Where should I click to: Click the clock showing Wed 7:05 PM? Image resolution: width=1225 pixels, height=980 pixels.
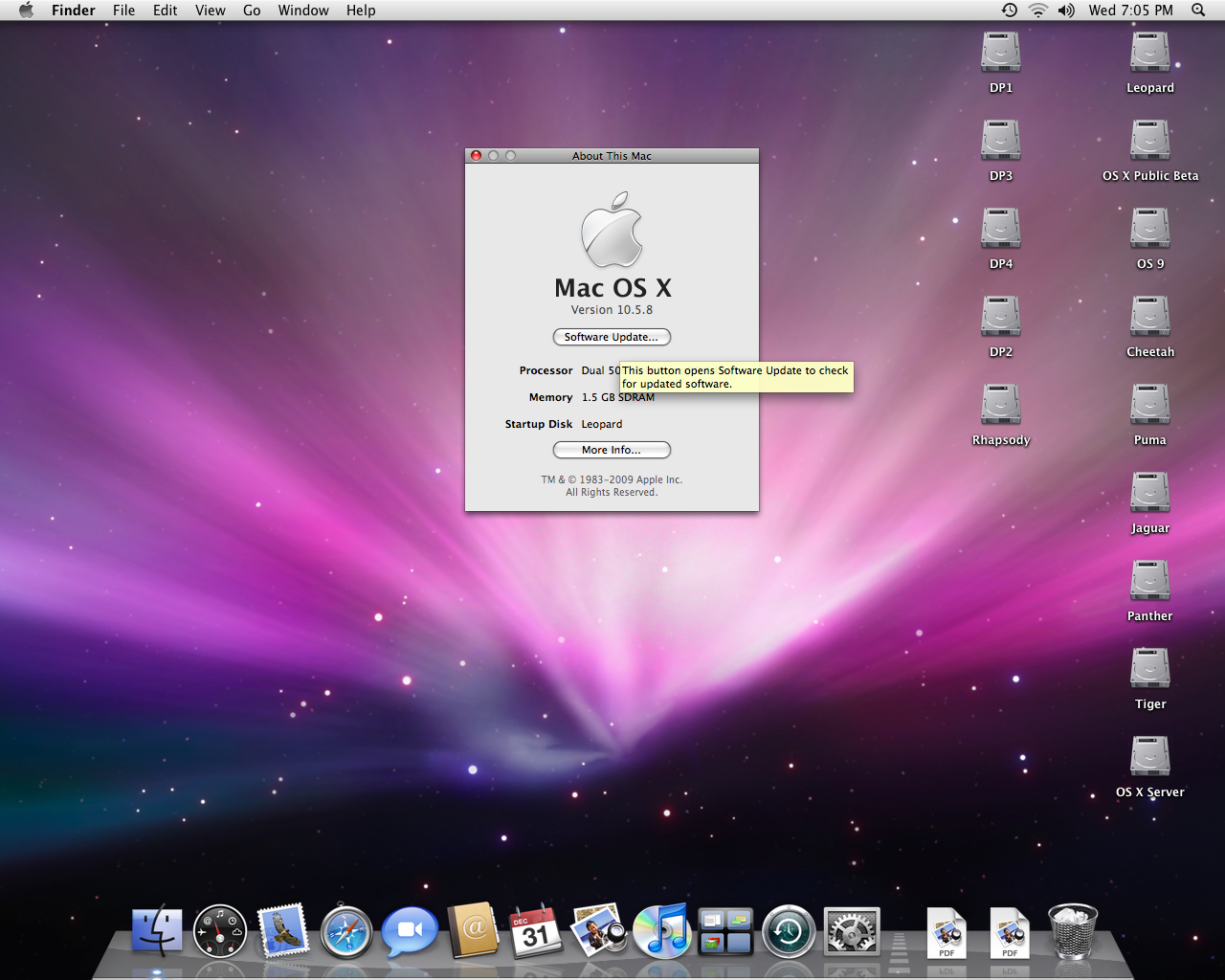coord(1130,11)
